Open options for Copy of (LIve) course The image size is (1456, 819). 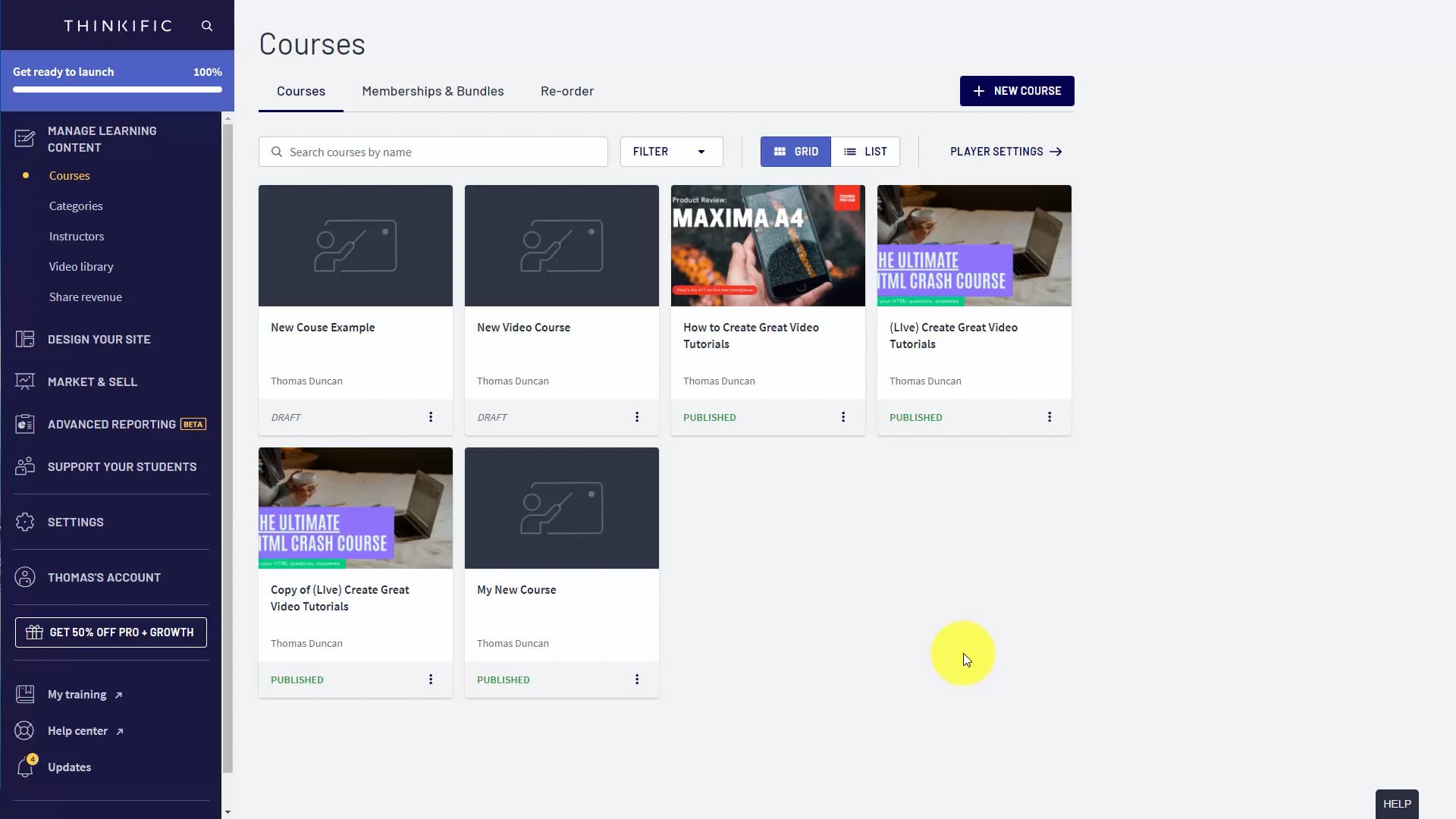coord(431,679)
